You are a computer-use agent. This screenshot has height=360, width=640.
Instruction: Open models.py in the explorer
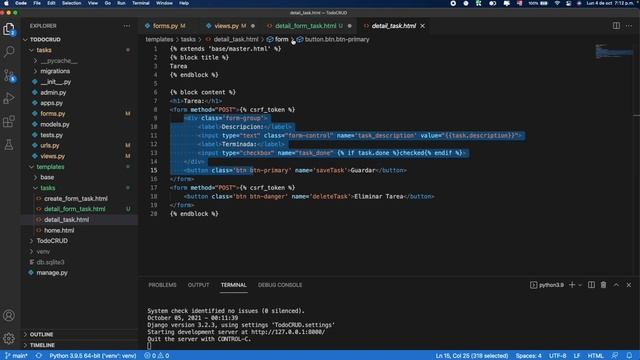tap(55, 124)
